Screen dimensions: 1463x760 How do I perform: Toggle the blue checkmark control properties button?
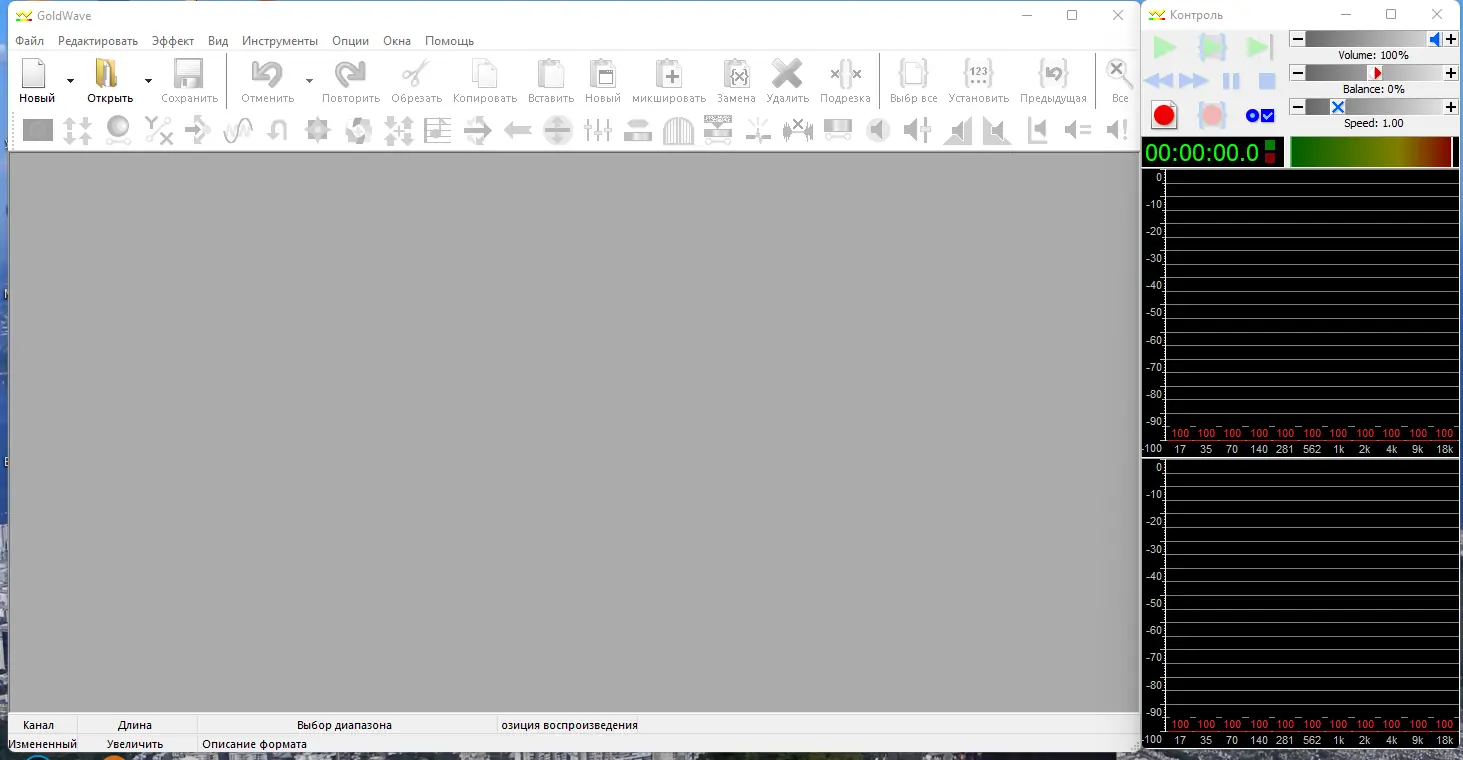[1260, 115]
